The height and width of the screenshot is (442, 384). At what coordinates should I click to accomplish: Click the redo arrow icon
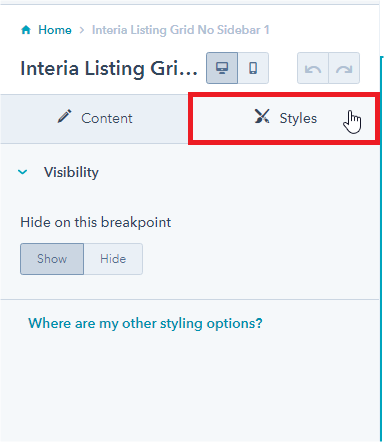(344, 68)
